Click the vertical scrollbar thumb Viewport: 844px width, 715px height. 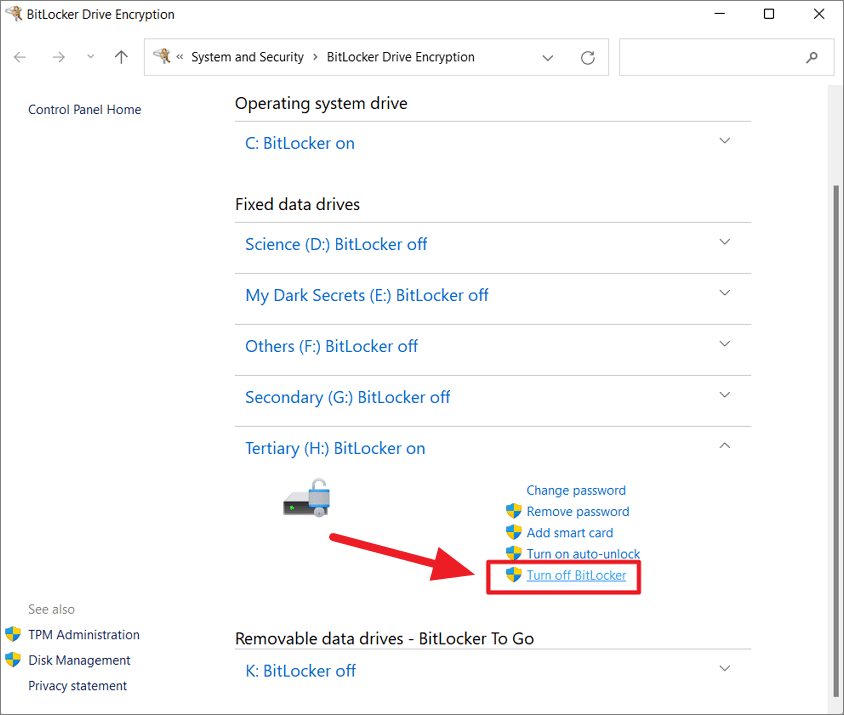(x=835, y=440)
